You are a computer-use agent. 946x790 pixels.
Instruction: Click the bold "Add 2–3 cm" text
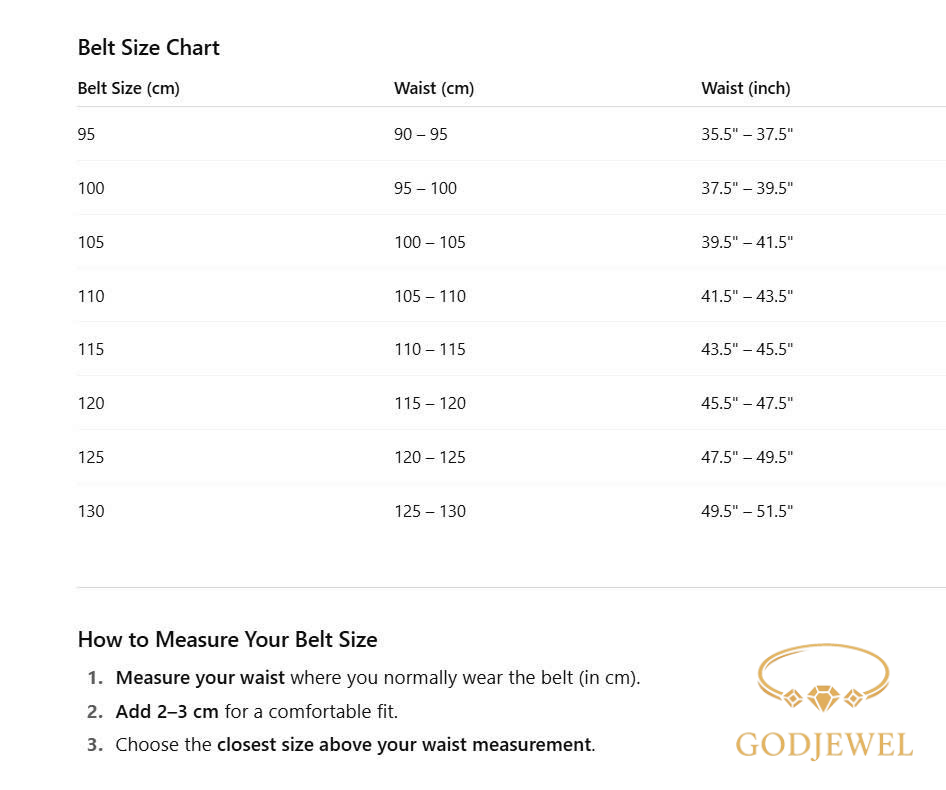click(x=167, y=711)
